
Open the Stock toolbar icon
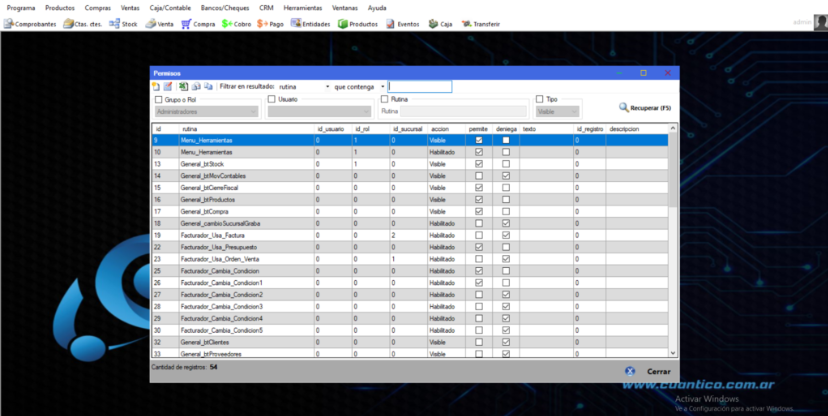tap(123, 24)
